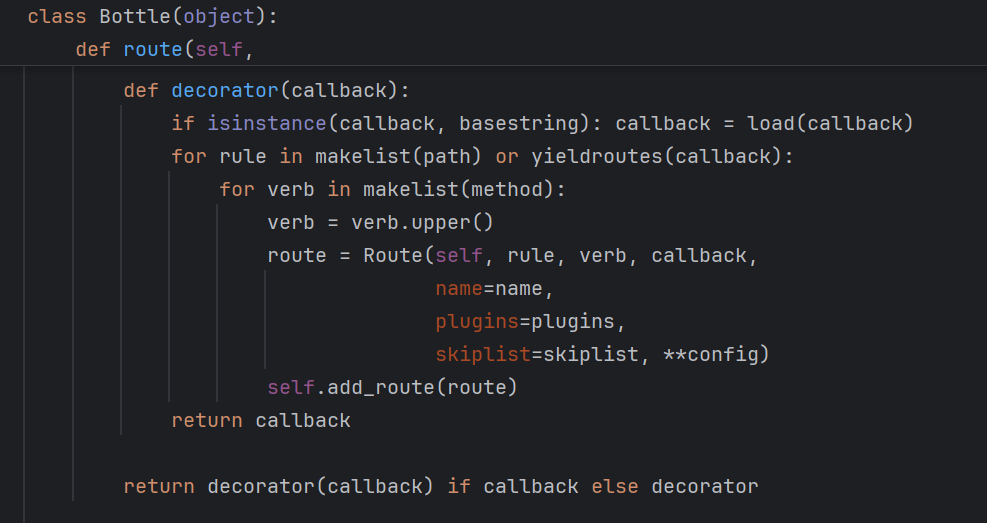987x523 pixels.
Task: Click 'isinstance' in the if statement
Action: (x=267, y=123)
